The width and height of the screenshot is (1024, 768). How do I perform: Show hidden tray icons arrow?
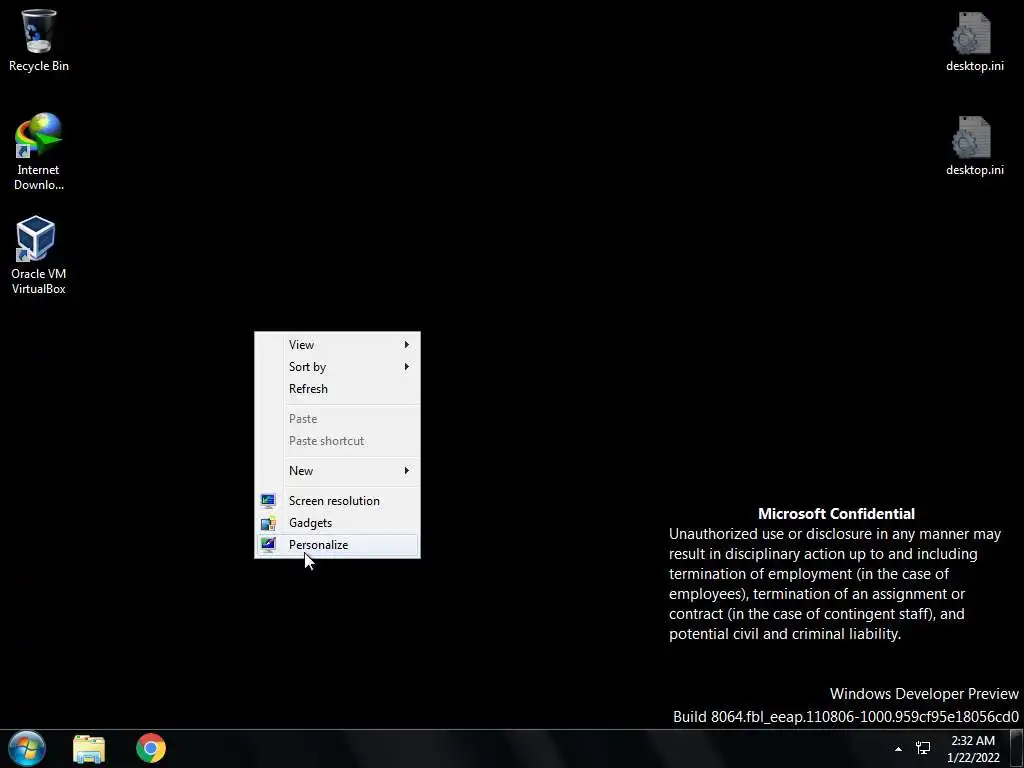point(899,749)
